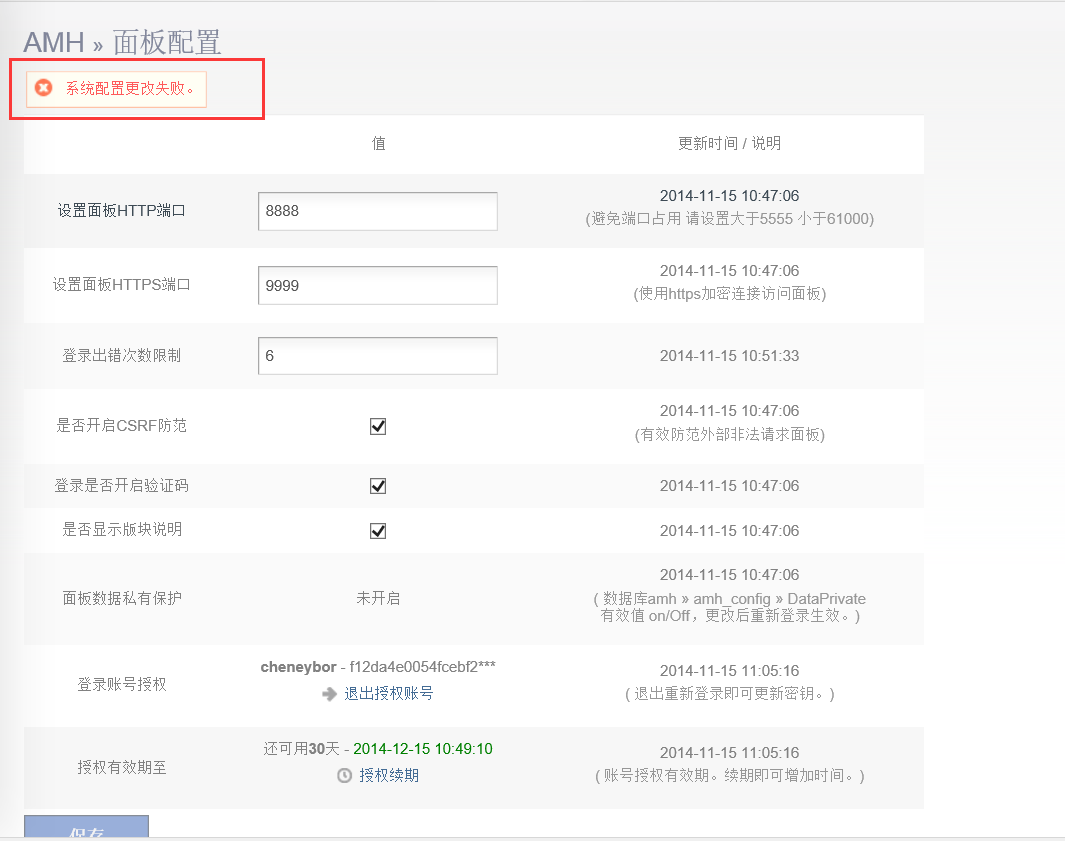Click the arrow icon beside 退出授权账号
The height and width of the screenshot is (841, 1065).
[x=329, y=694]
